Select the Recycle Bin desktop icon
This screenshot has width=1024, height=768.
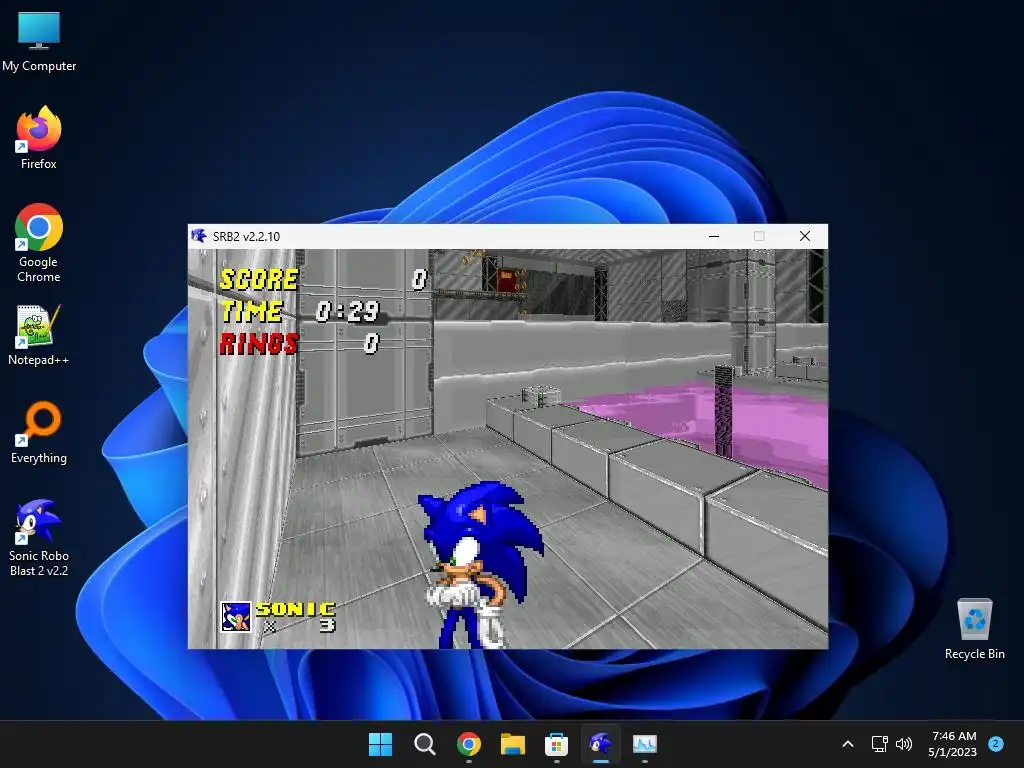click(974, 629)
